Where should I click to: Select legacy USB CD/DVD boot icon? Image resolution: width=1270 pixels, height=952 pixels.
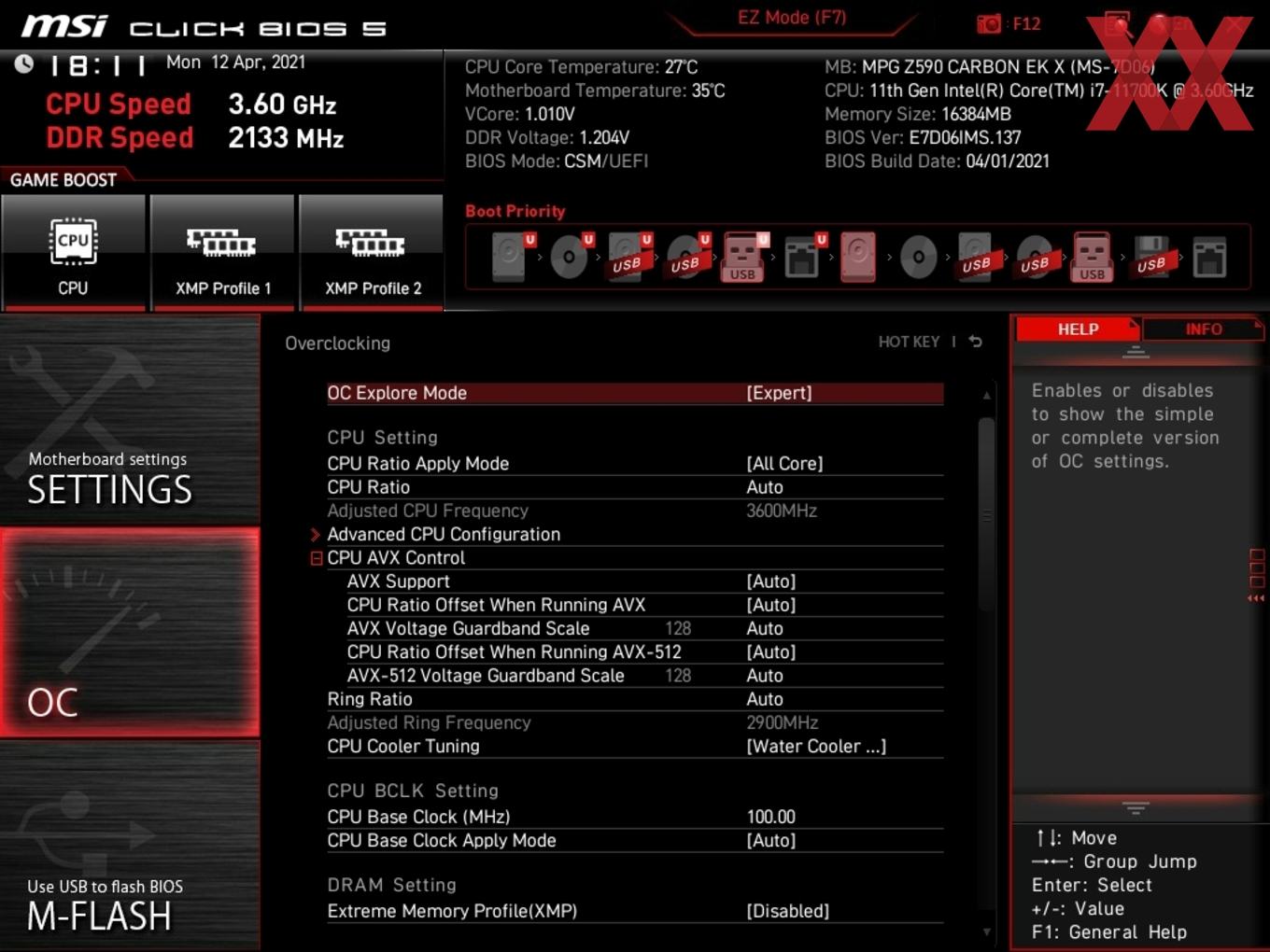click(1035, 257)
